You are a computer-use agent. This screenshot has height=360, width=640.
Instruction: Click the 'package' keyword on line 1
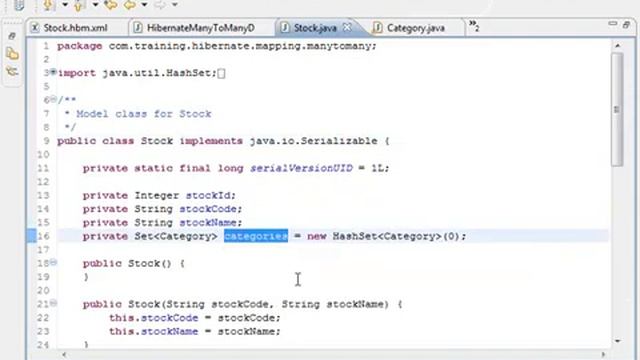point(80,46)
